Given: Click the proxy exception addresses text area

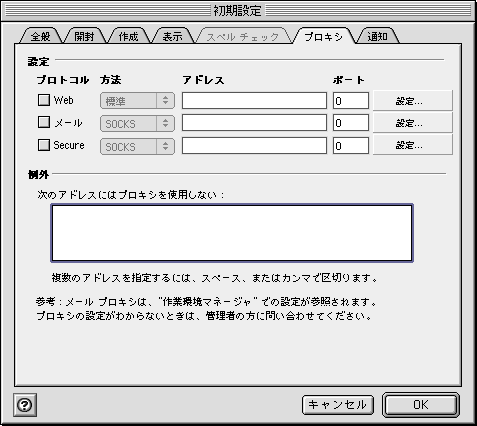Looking at the screenshot, I should click(232, 233).
